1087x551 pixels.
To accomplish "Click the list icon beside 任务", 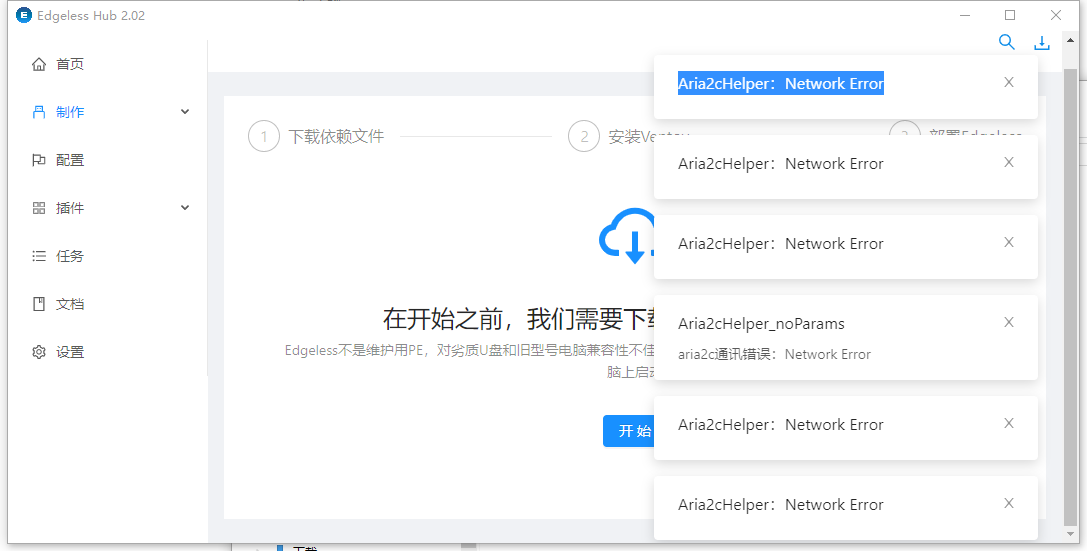I will pos(39,256).
